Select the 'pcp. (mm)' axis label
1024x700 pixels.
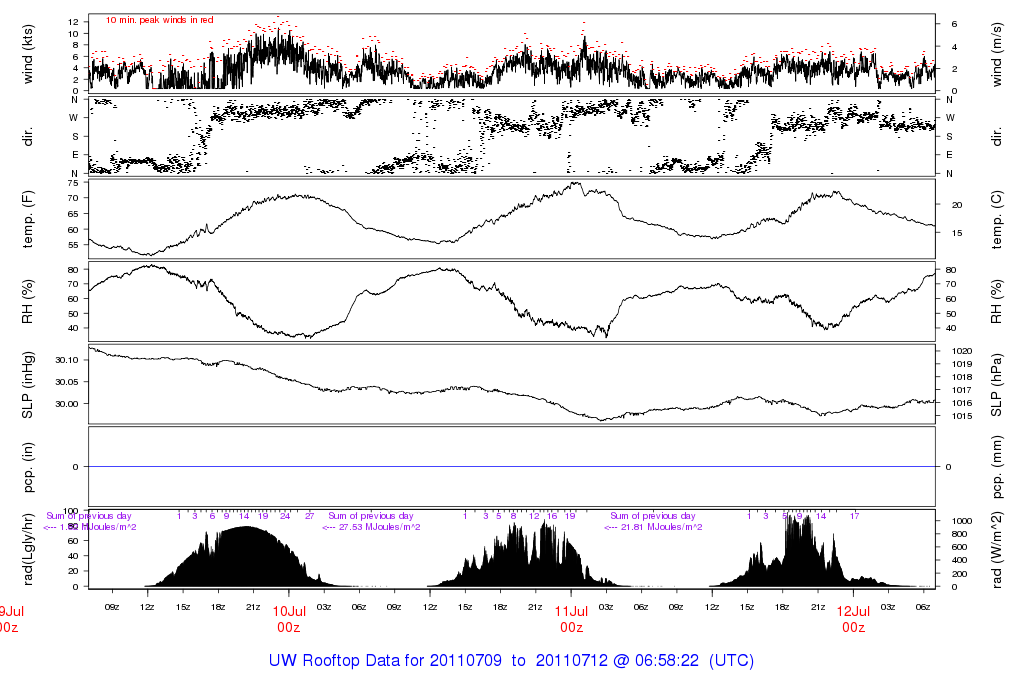pyautogui.click(x=997, y=467)
